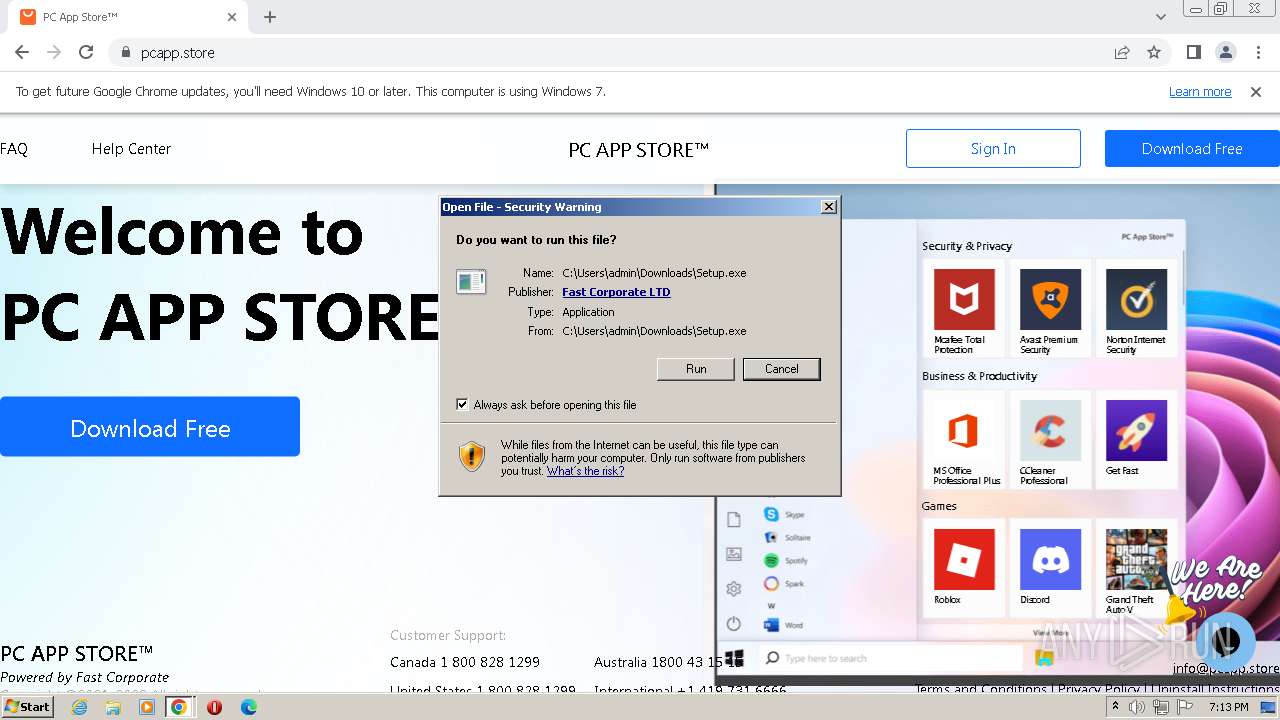This screenshot has width=1280, height=720.
Task: Click the Security & Privacy category heading
Action: coord(967,246)
